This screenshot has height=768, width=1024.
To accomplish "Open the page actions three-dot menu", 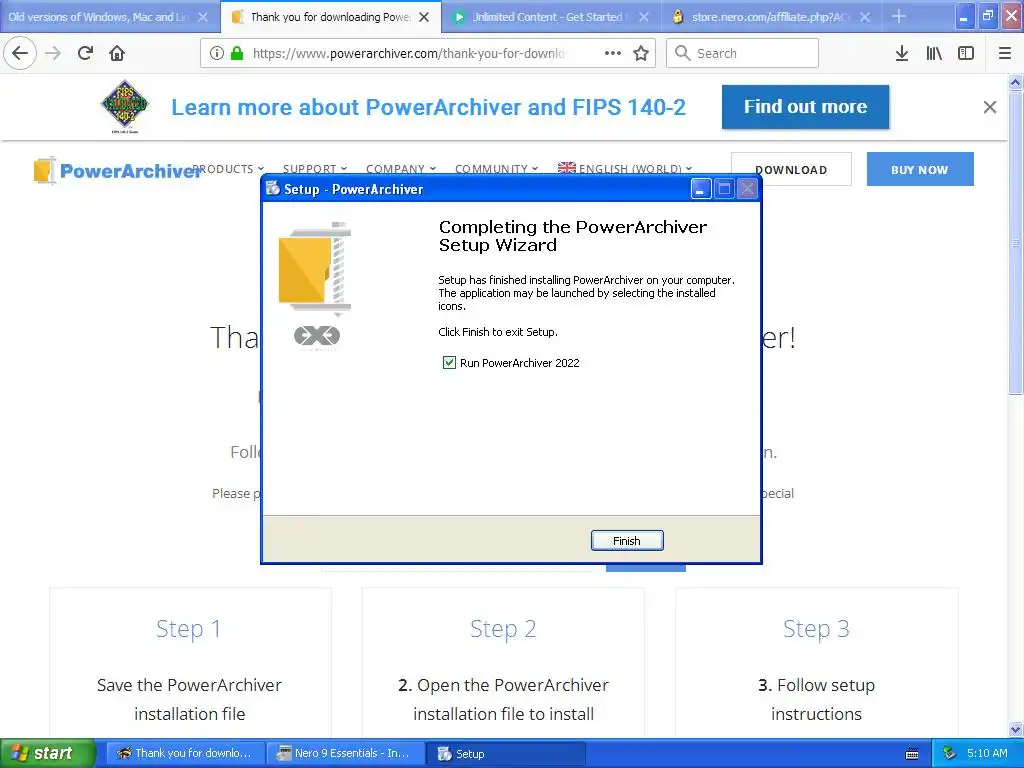I will (613, 53).
